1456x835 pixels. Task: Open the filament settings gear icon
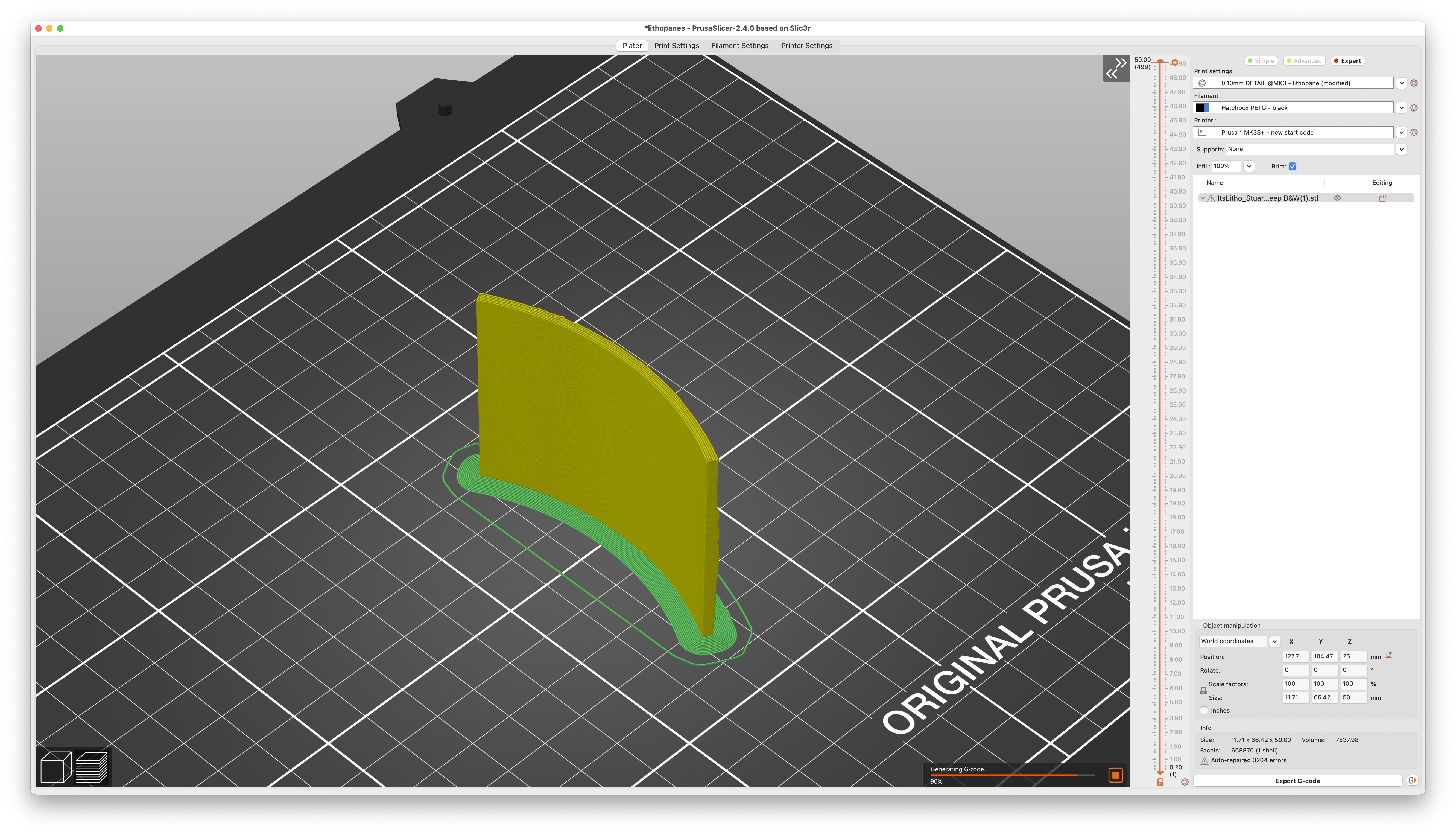click(x=1414, y=107)
